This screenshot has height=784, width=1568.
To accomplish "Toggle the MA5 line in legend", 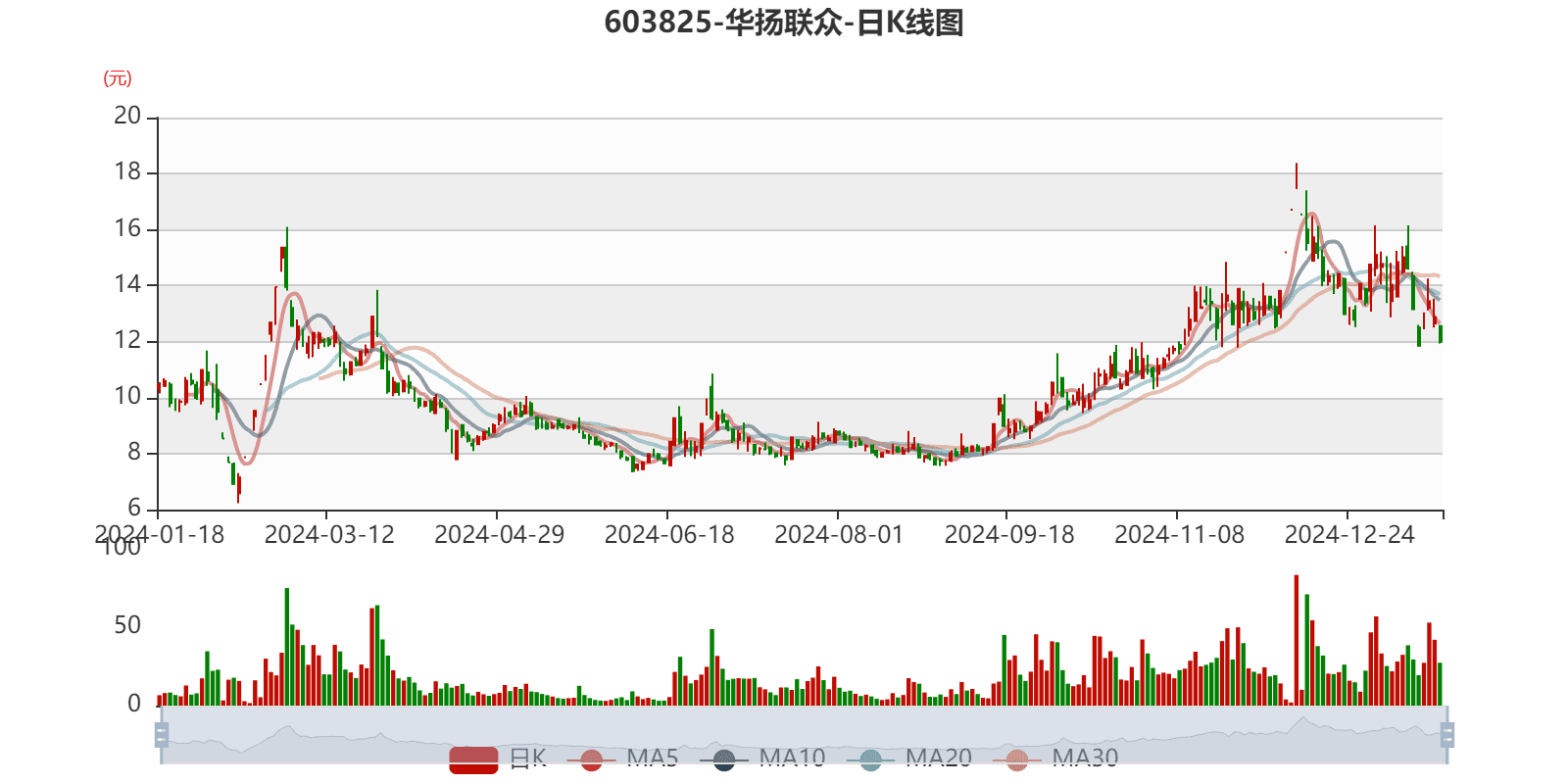I will point(622,759).
